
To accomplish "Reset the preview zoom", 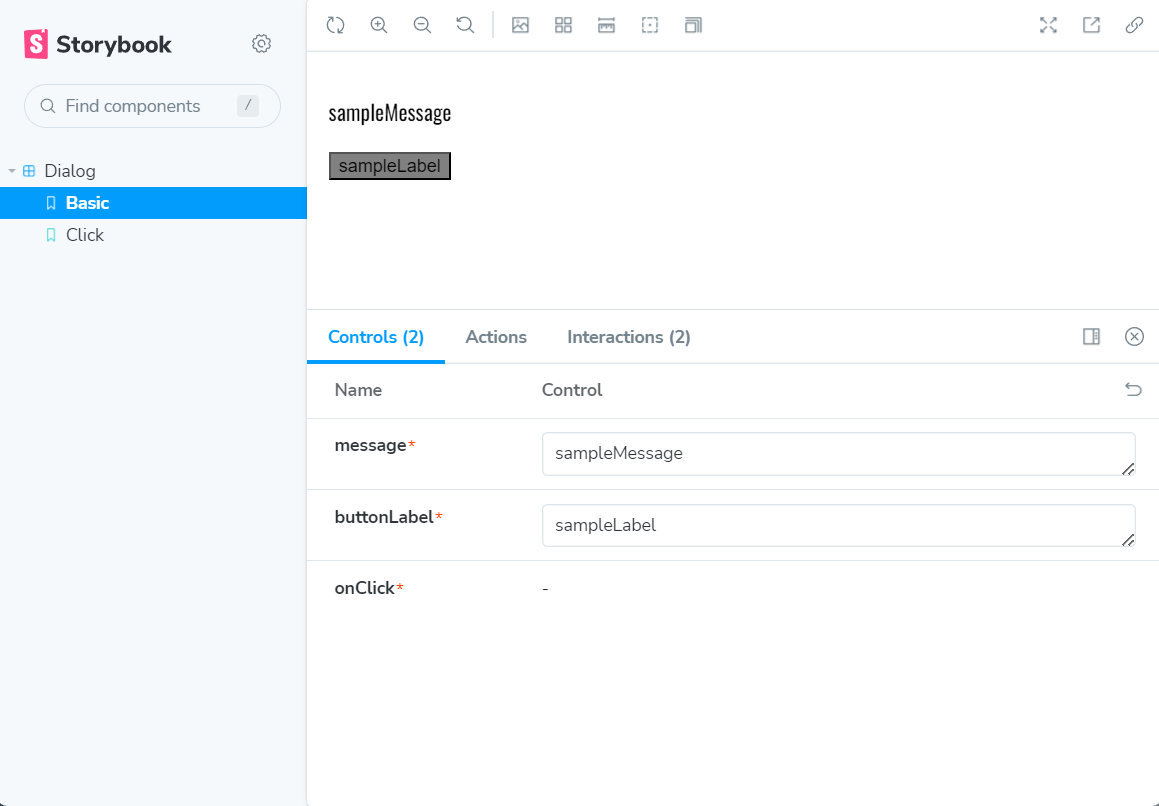I will pos(465,25).
